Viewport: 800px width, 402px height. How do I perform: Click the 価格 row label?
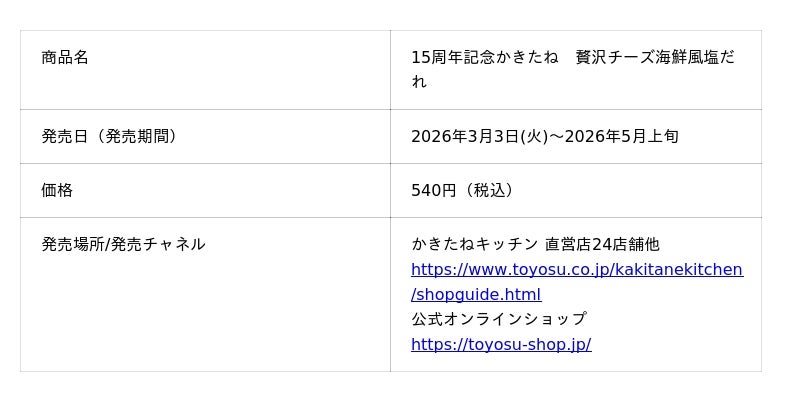57,190
